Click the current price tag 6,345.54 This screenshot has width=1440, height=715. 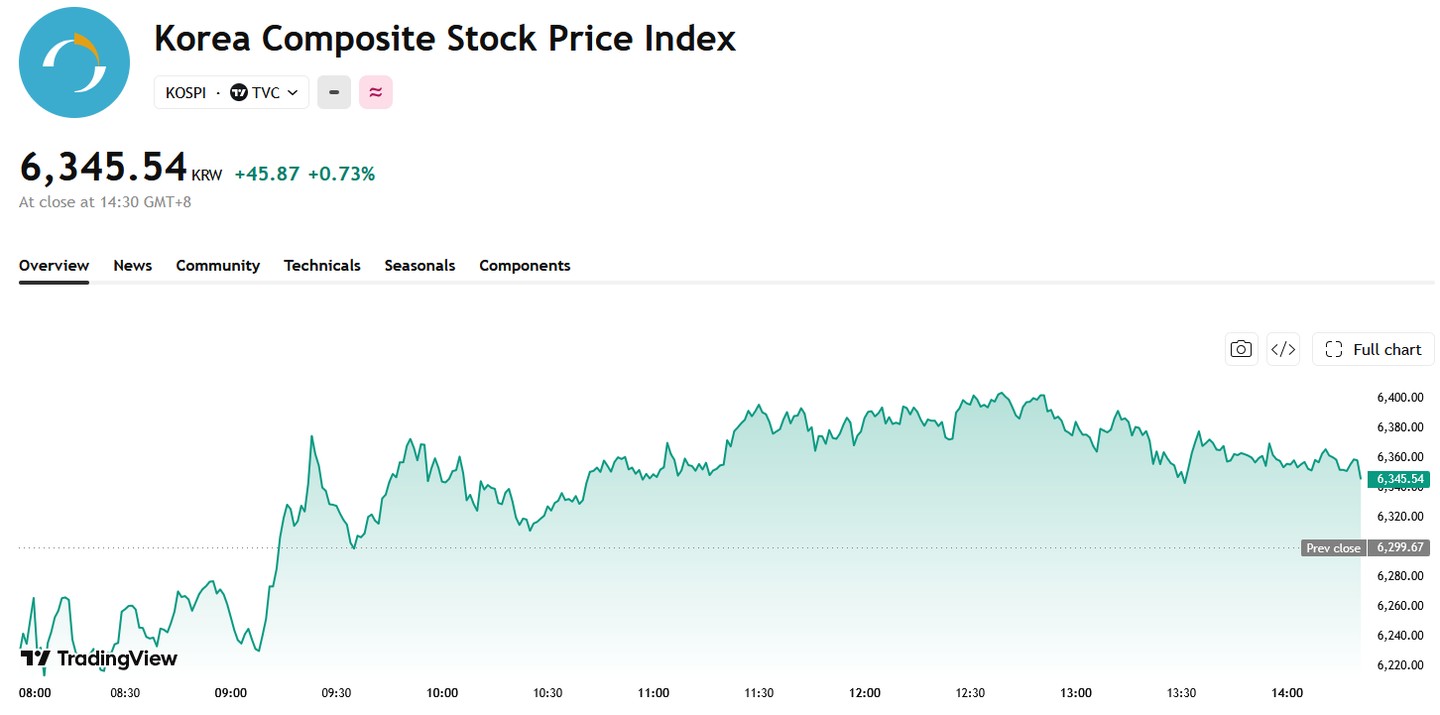[1399, 479]
